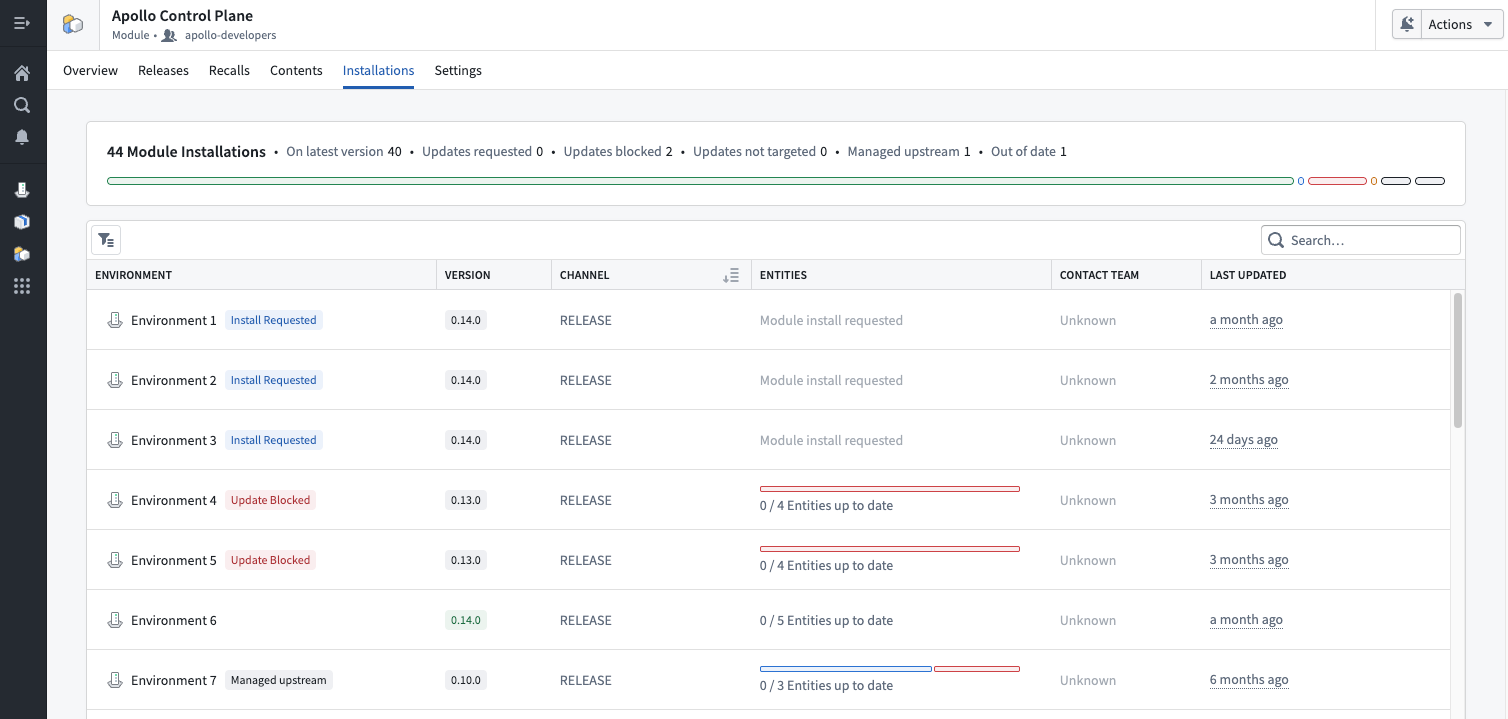The image size is (1508, 719).
Task: Click the Environment 7 row icon
Action: pos(115,680)
